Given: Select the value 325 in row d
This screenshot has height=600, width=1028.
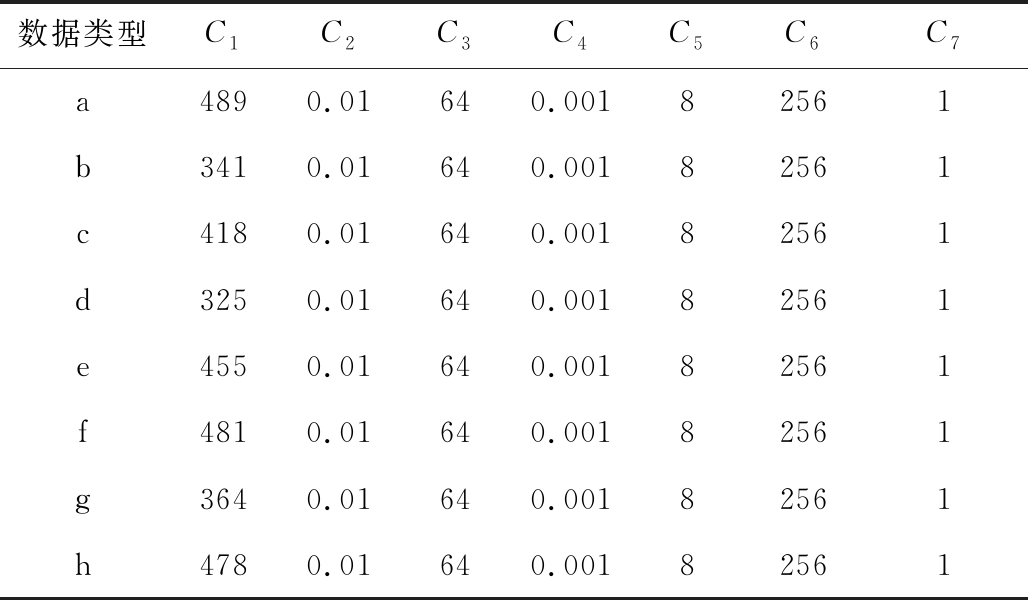Looking at the screenshot, I should click(x=223, y=300).
